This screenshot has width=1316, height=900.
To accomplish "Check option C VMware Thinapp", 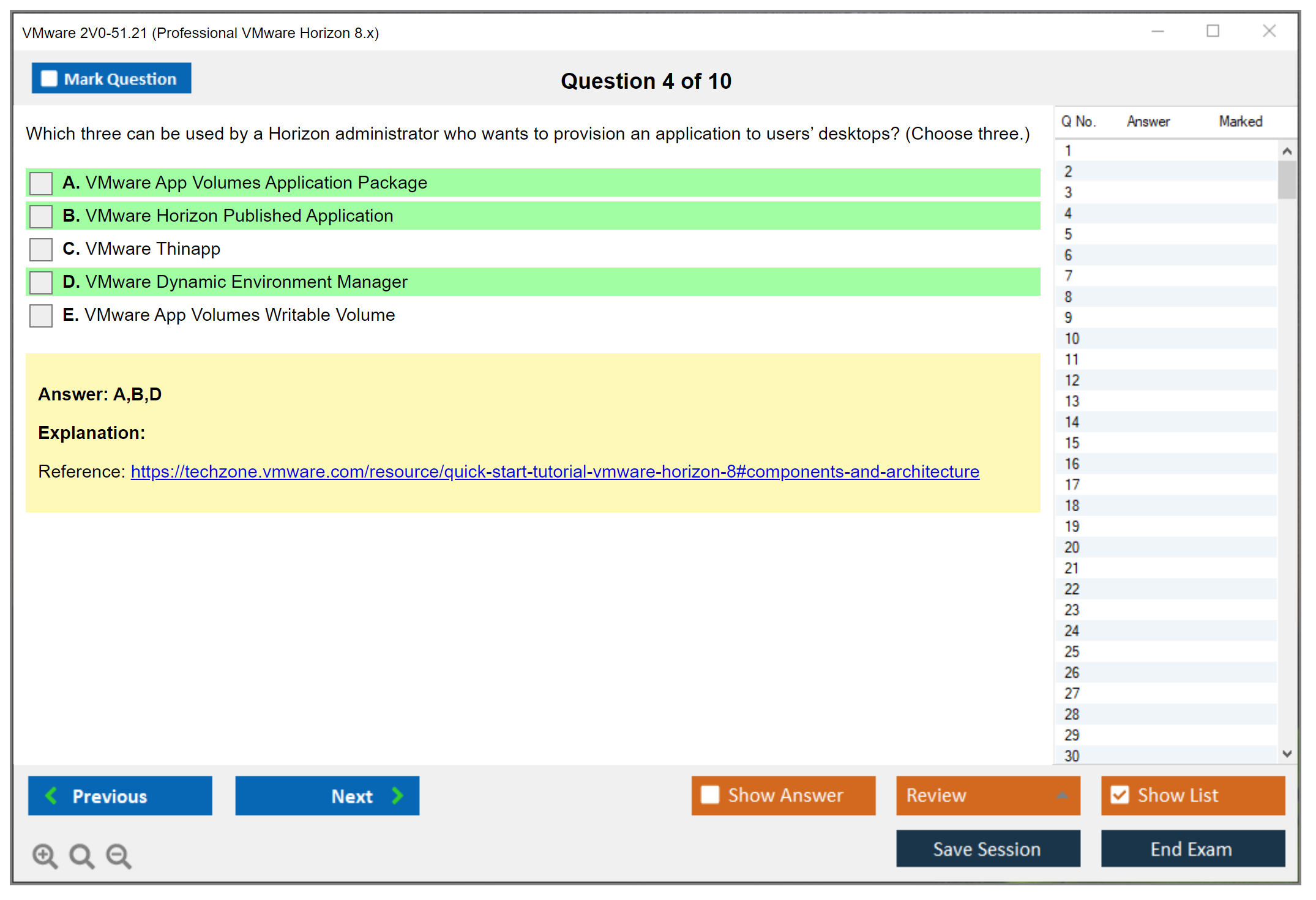I will tap(41, 249).
